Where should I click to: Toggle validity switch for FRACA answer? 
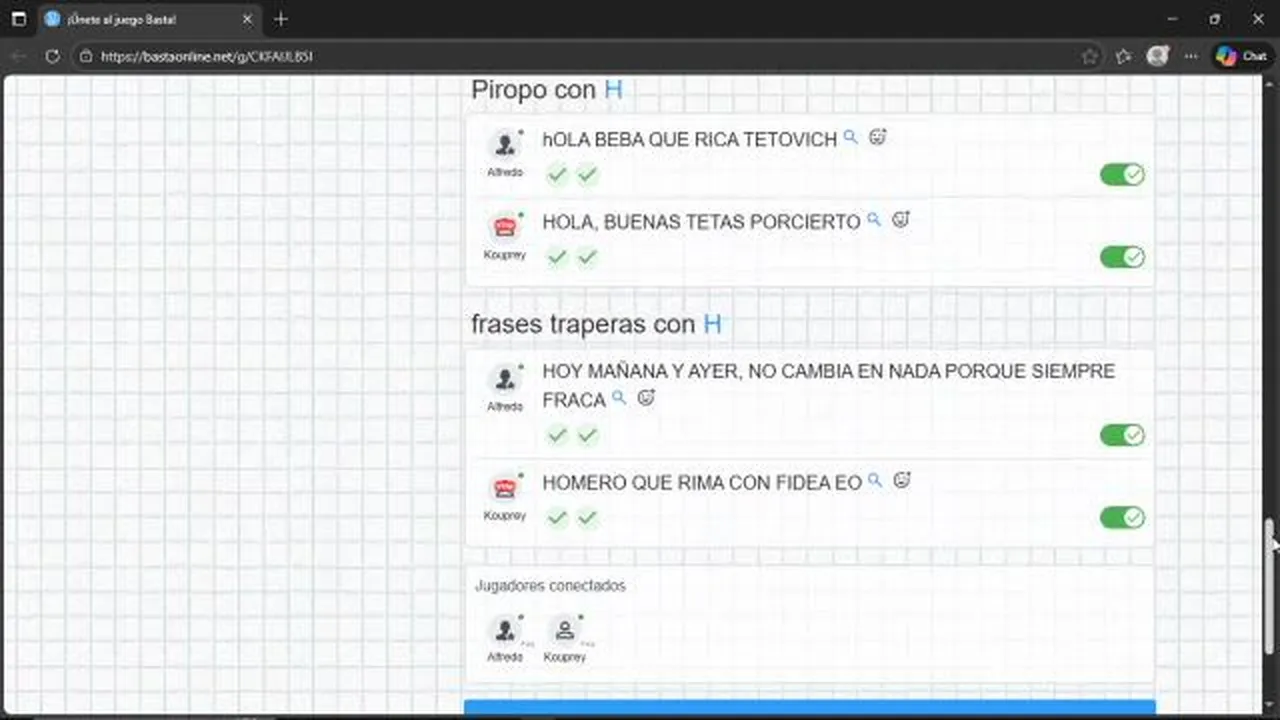coord(1122,435)
